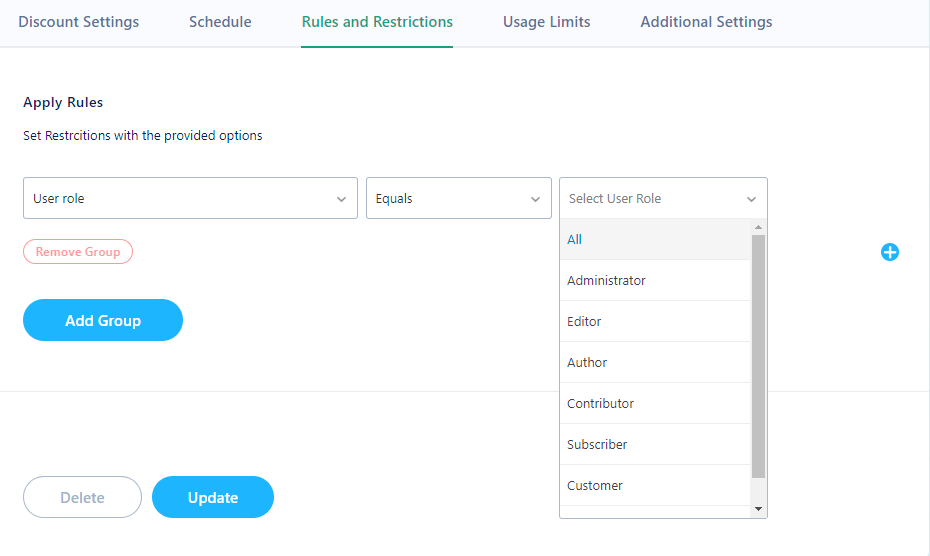Open the User role dropdown
This screenshot has width=930, height=556.
click(x=190, y=198)
